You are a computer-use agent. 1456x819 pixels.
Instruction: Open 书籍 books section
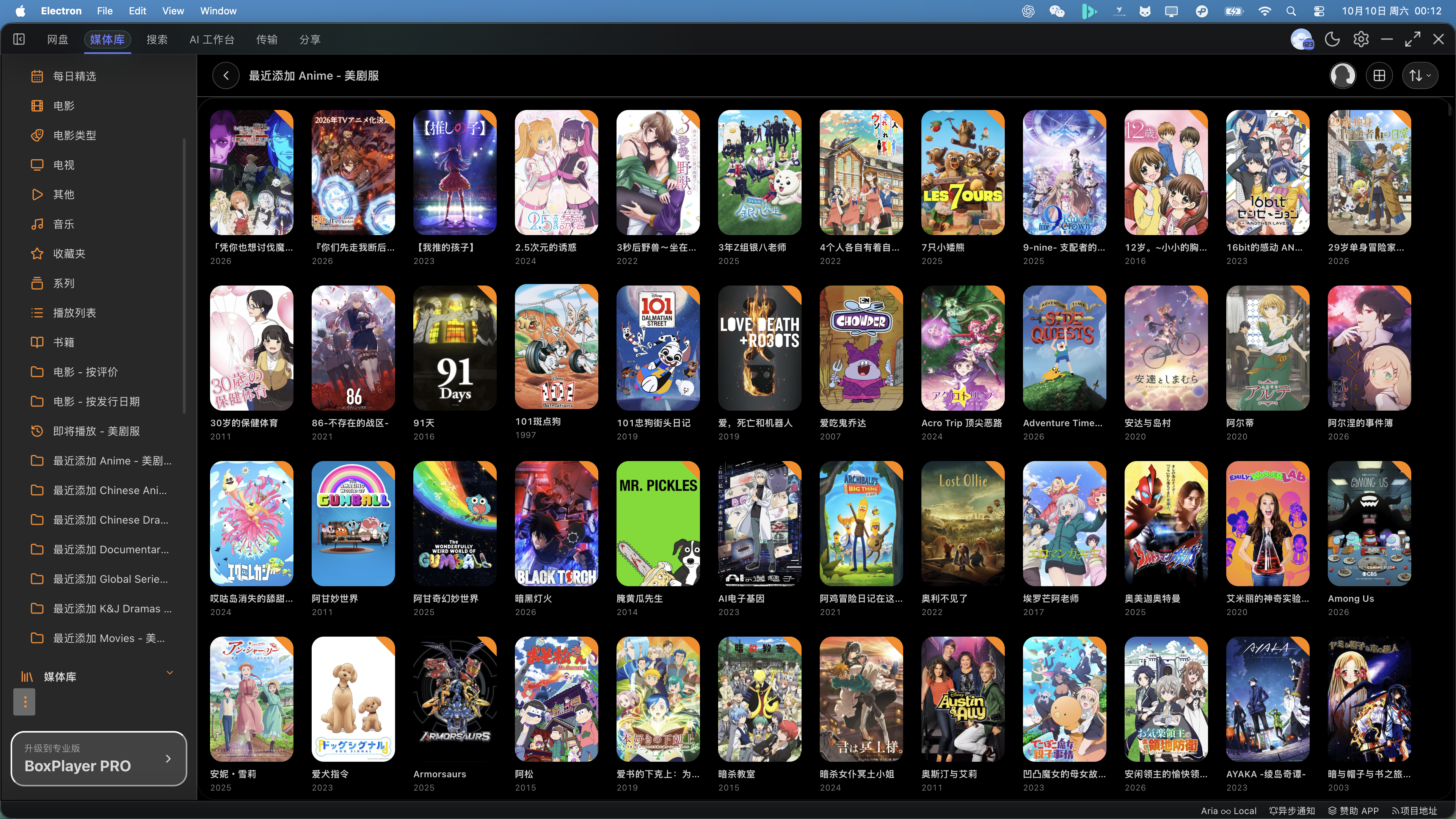coord(64,342)
